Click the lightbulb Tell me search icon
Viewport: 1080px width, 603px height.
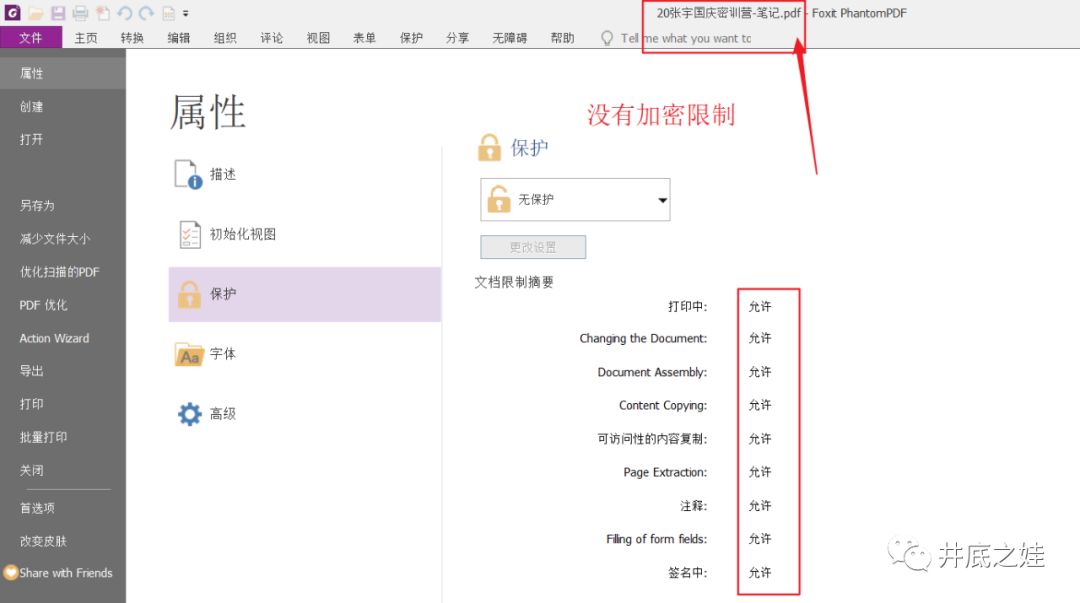tap(607, 38)
